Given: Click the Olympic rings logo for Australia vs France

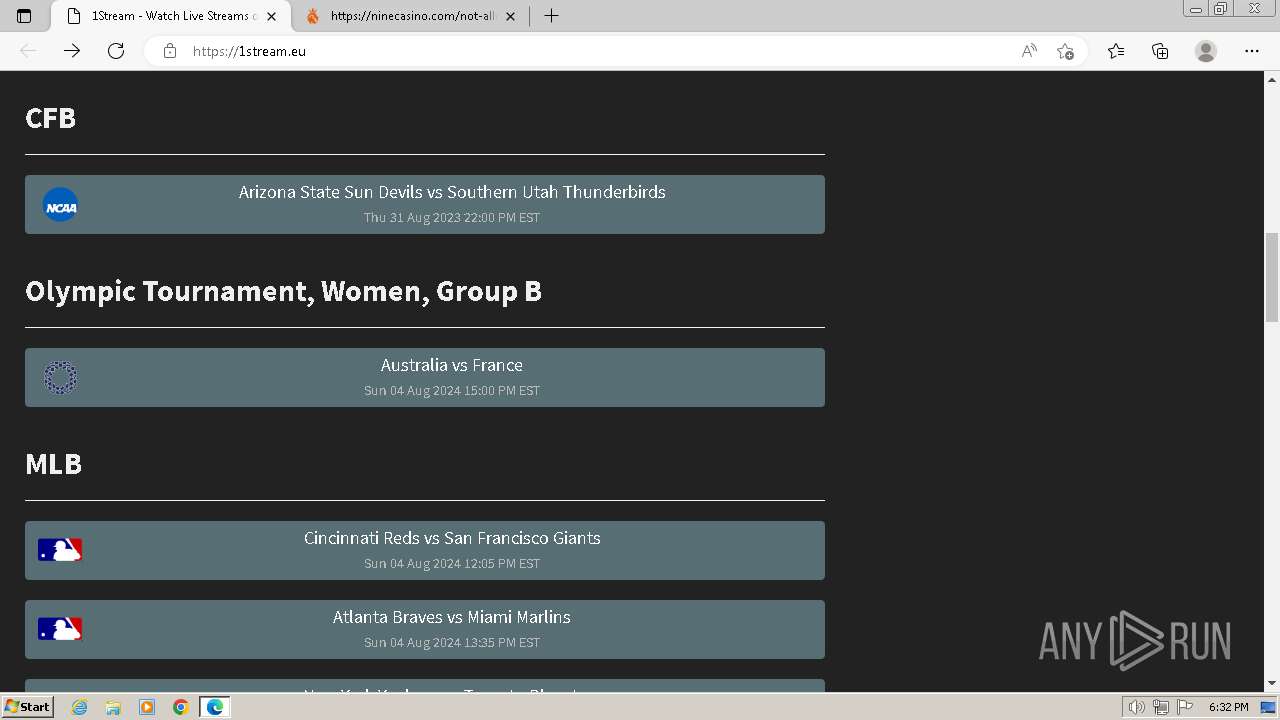Looking at the screenshot, I should pos(60,378).
